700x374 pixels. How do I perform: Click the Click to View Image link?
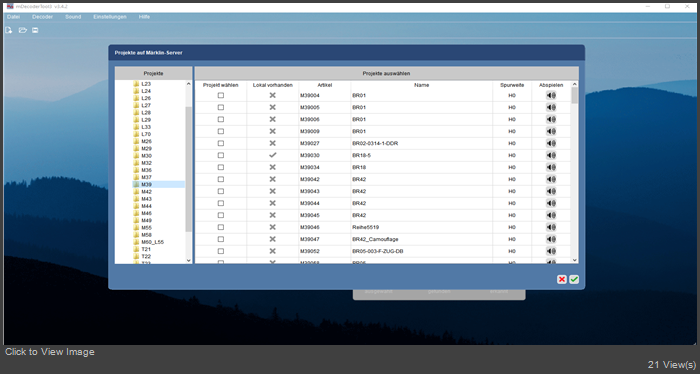click(x=50, y=352)
